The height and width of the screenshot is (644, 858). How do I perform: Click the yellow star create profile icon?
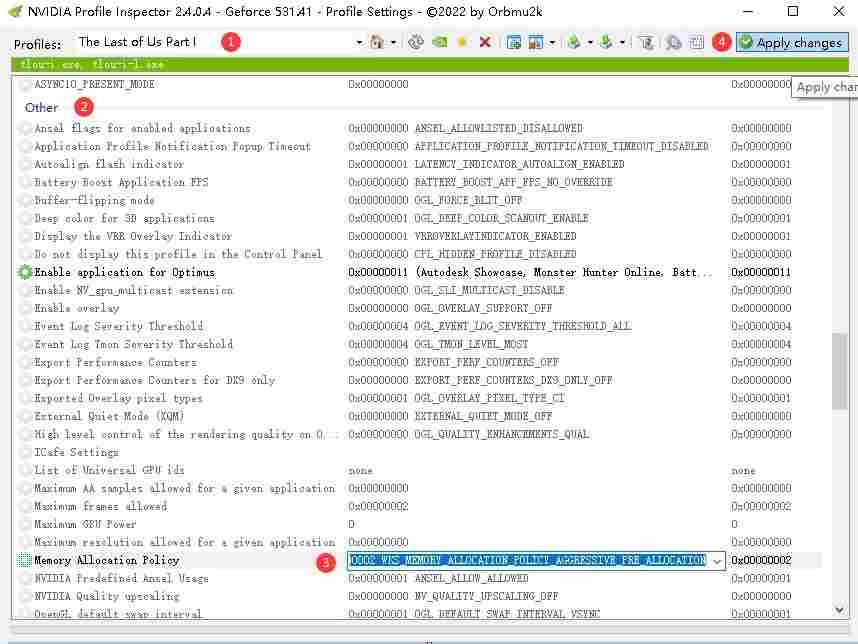462,42
